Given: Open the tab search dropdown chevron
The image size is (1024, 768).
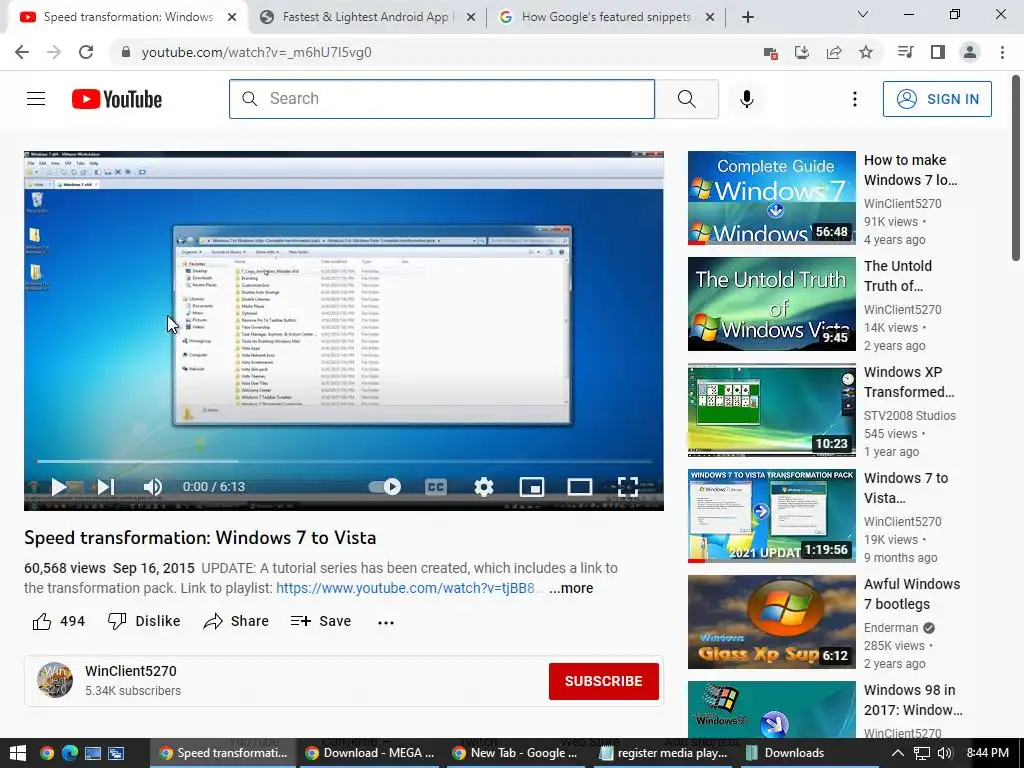Looking at the screenshot, I should pyautogui.click(x=863, y=14).
